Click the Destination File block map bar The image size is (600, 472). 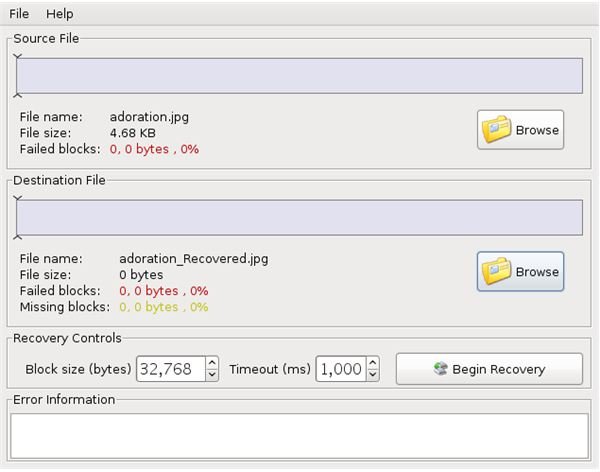(x=300, y=217)
